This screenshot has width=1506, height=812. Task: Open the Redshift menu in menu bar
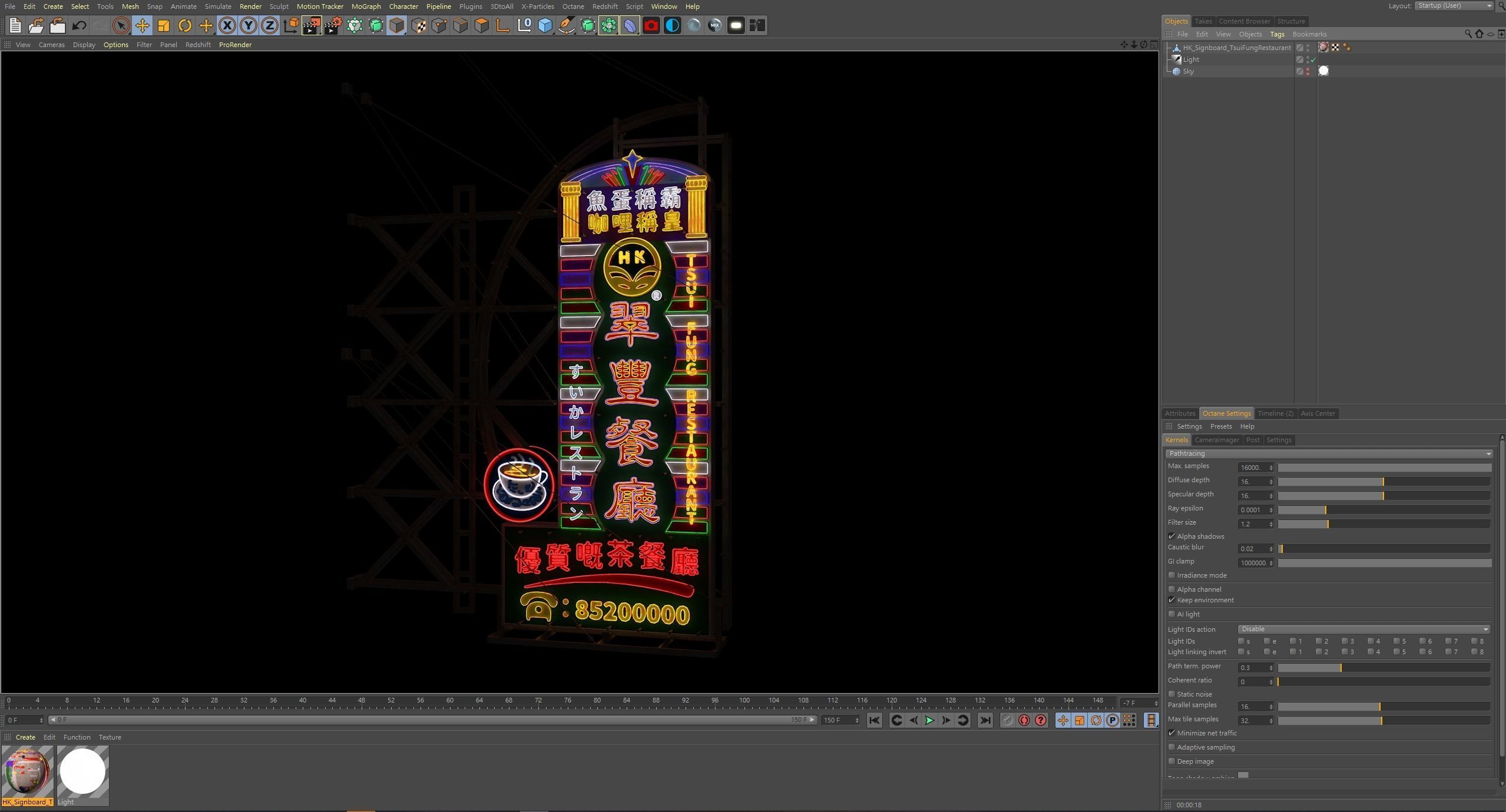605,6
